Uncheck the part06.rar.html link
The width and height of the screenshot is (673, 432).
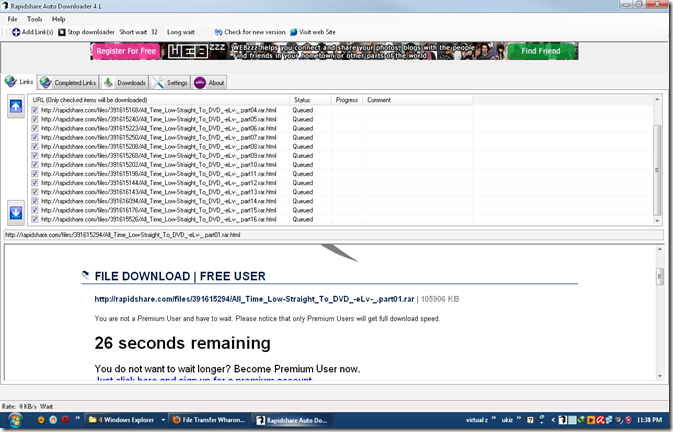(35, 128)
